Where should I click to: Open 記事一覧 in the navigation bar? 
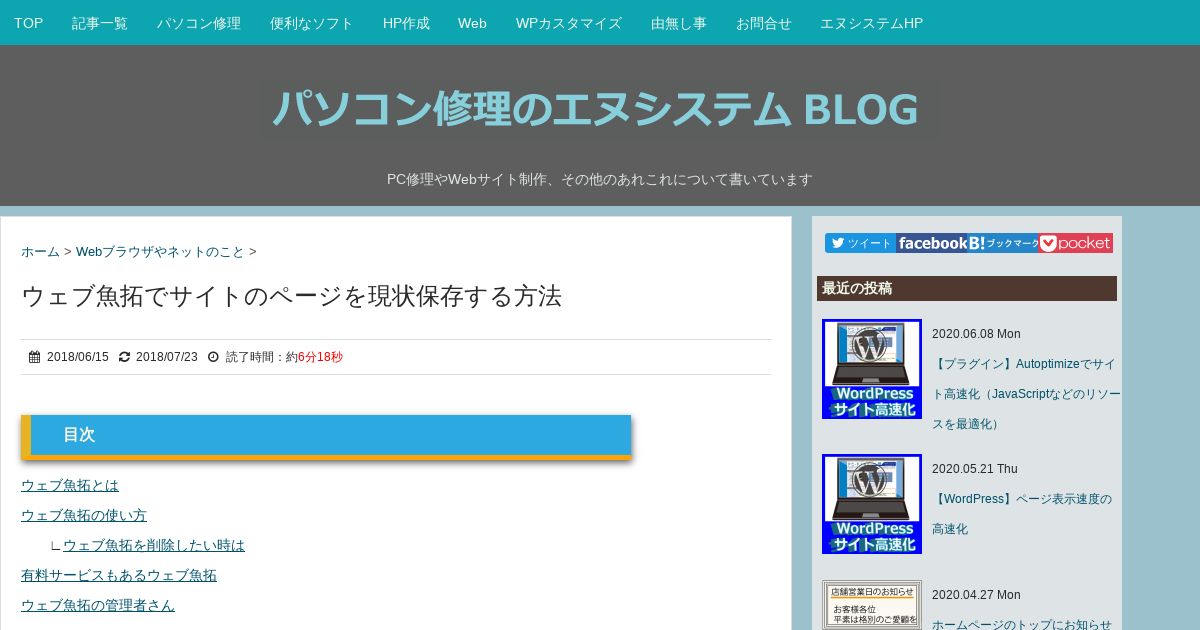pyautogui.click(x=100, y=23)
